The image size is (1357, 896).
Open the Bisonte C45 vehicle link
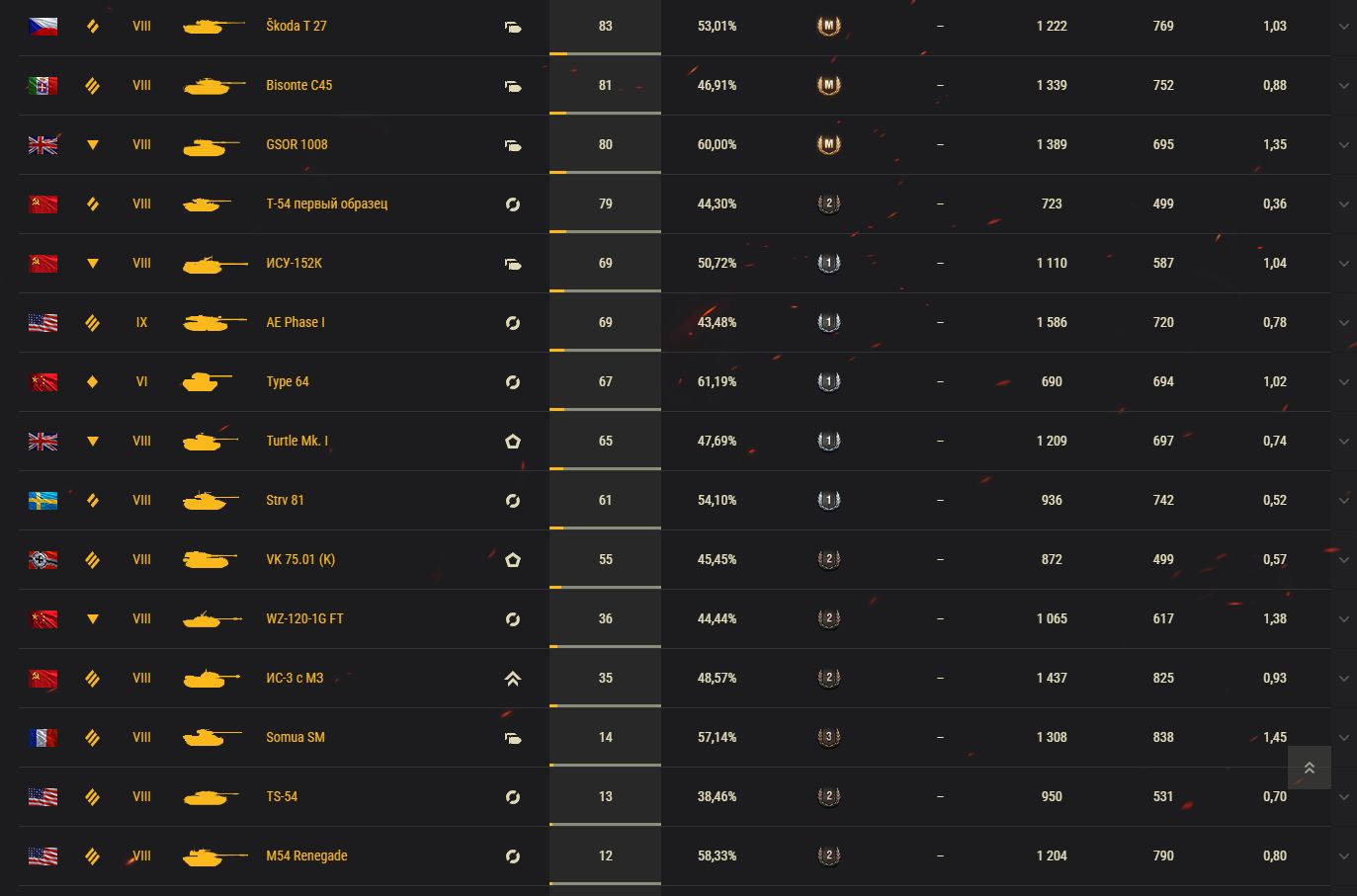(298, 85)
